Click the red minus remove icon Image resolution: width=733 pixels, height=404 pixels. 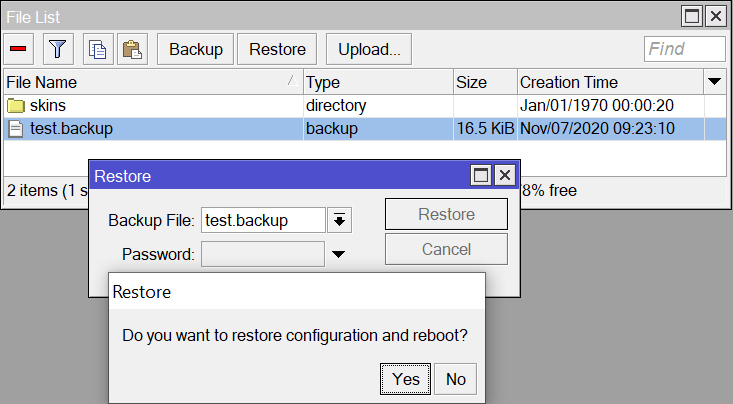18,49
